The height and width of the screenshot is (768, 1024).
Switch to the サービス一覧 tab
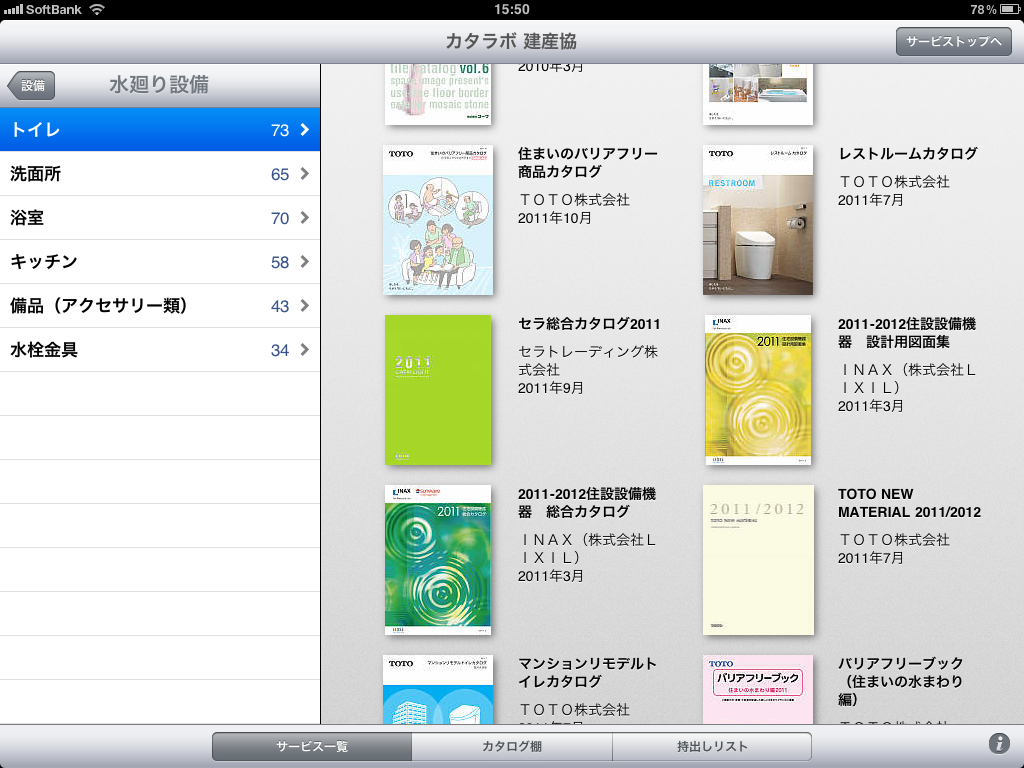pos(312,746)
